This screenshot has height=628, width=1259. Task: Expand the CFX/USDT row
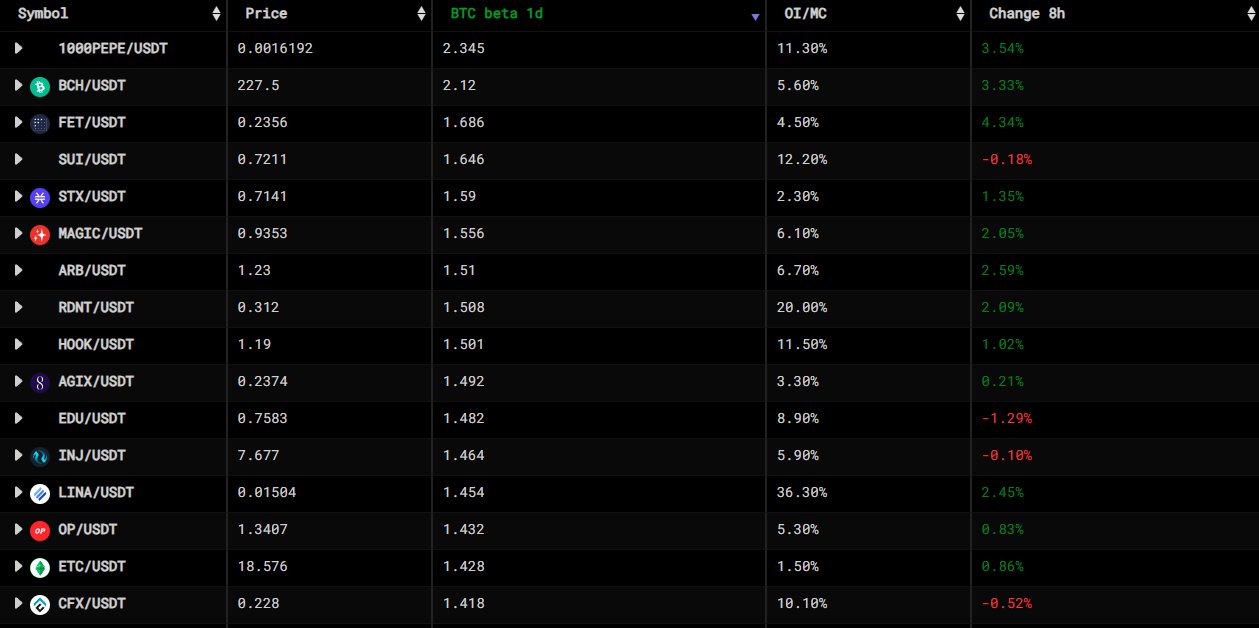(x=18, y=603)
